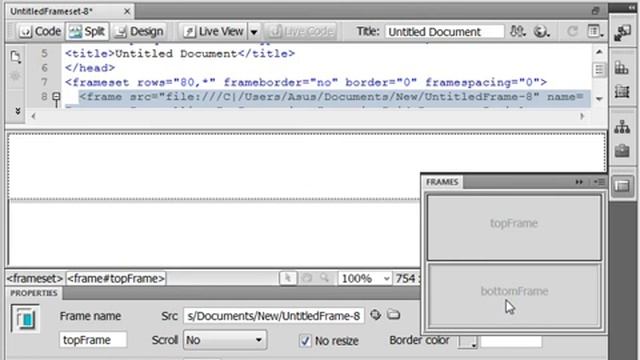Edit the Src path field
The width and height of the screenshot is (640, 360).
pos(273,316)
